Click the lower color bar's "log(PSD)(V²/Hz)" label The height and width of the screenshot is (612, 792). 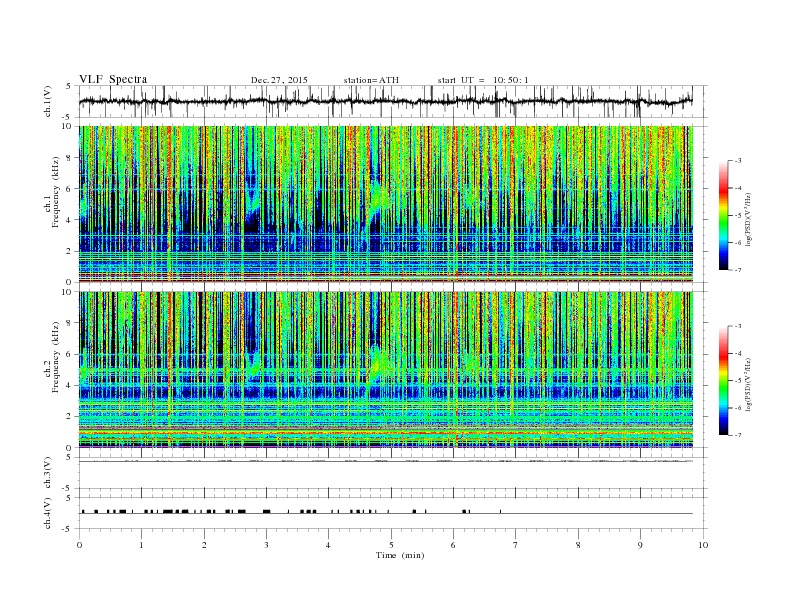click(x=748, y=384)
